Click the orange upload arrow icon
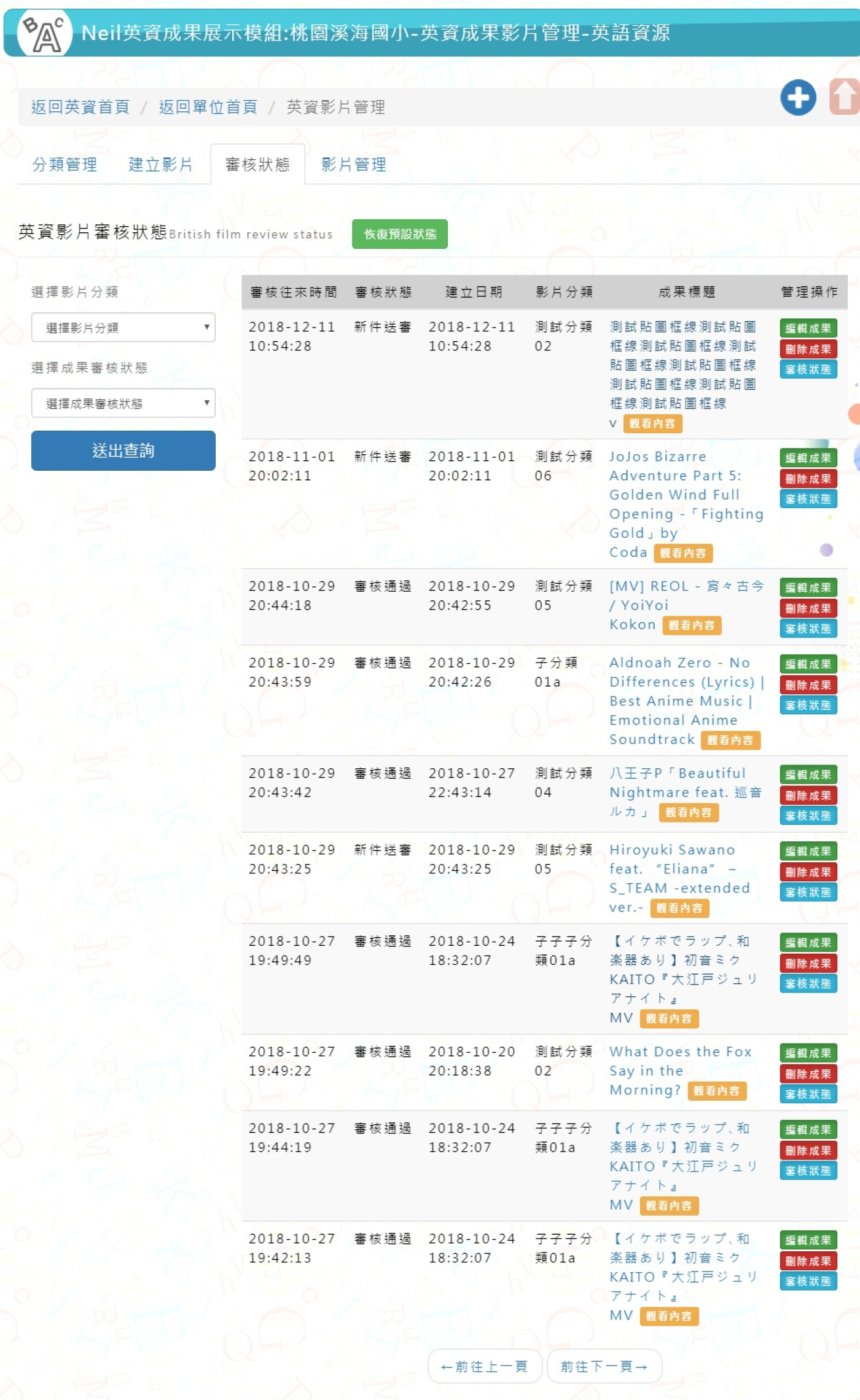 pyautogui.click(x=845, y=97)
